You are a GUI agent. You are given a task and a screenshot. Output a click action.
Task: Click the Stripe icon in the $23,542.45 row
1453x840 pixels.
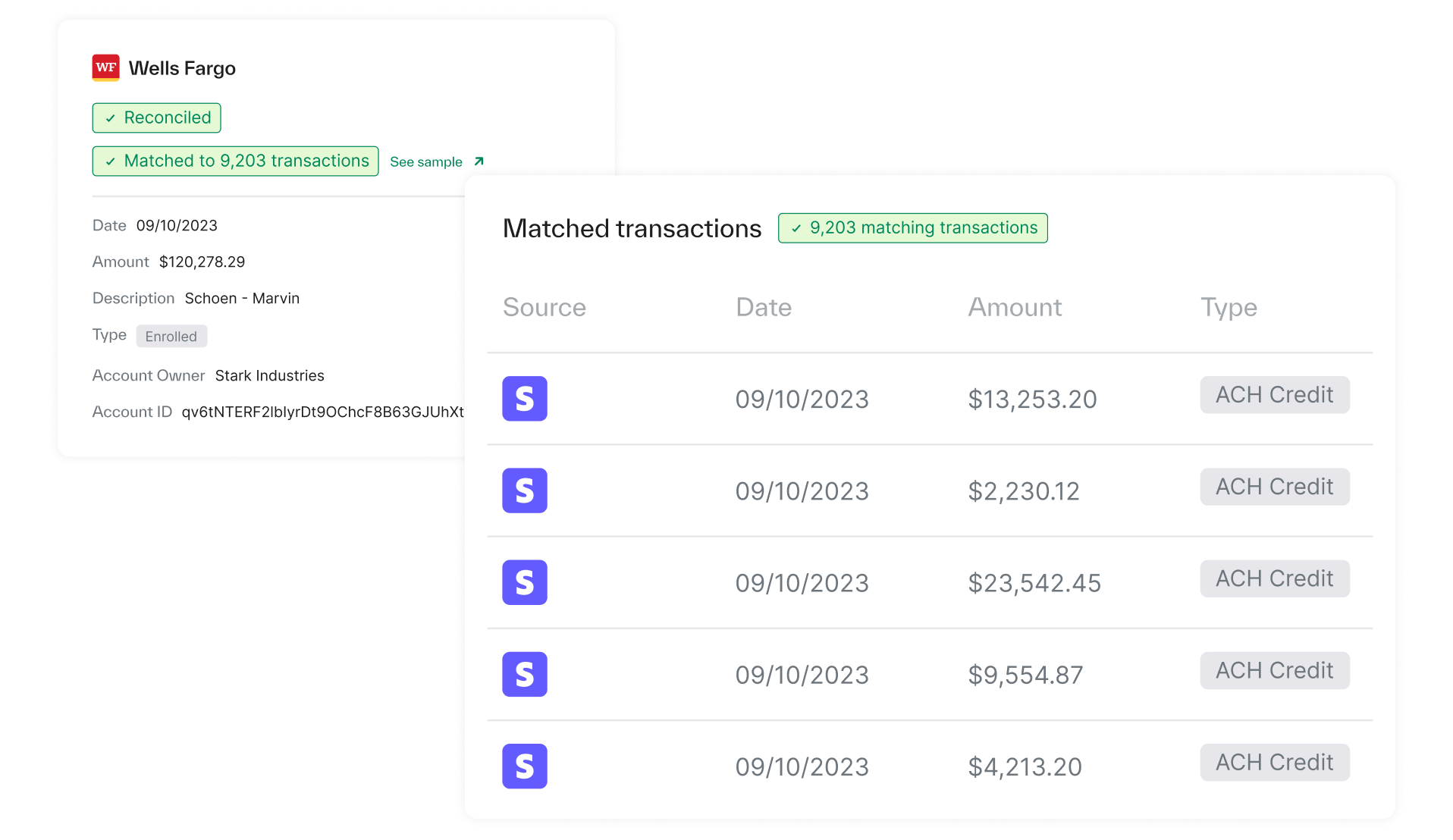(x=524, y=582)
